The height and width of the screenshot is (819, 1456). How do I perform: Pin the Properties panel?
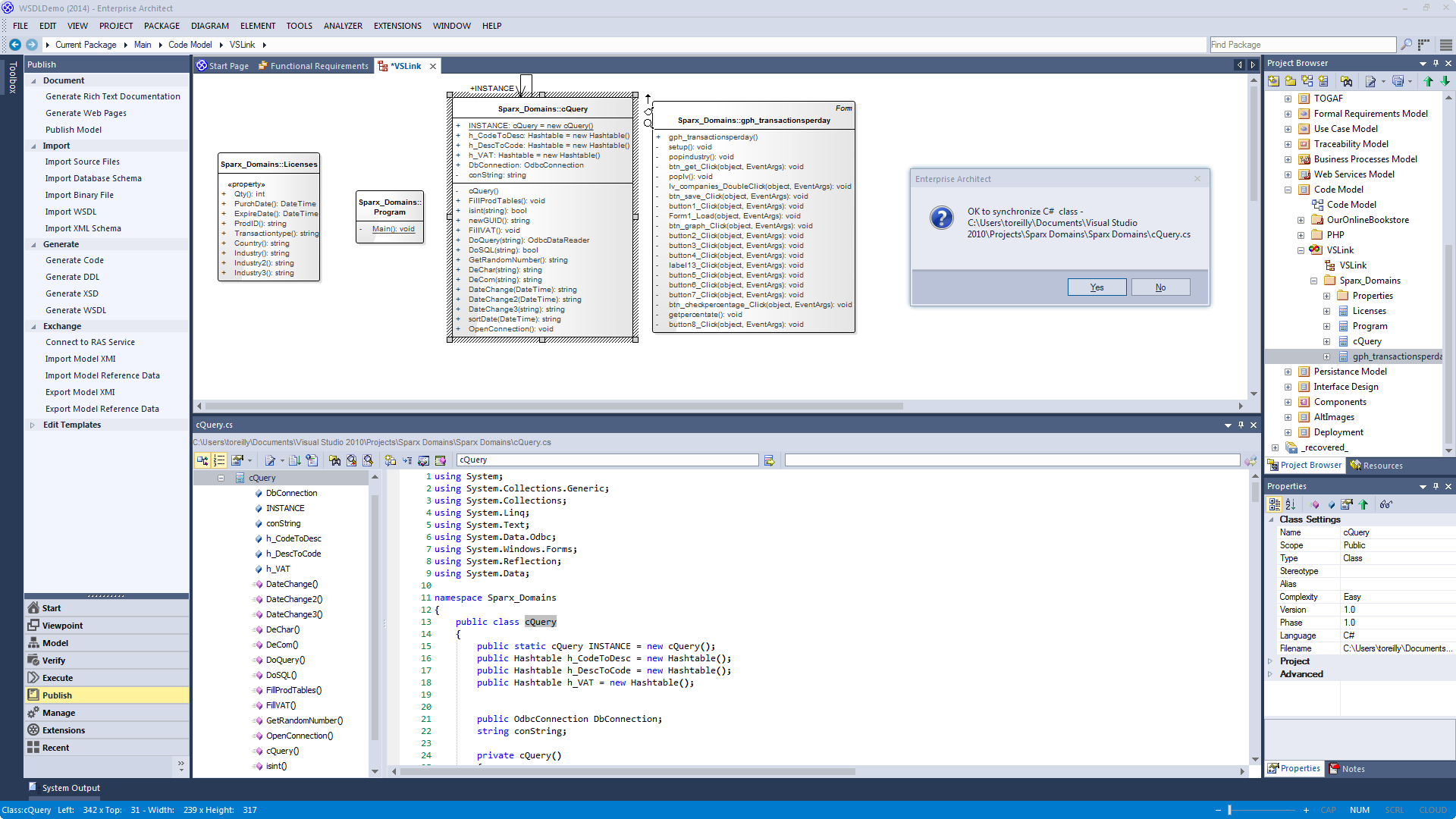pyautogui.click(x=1436, y=487)
